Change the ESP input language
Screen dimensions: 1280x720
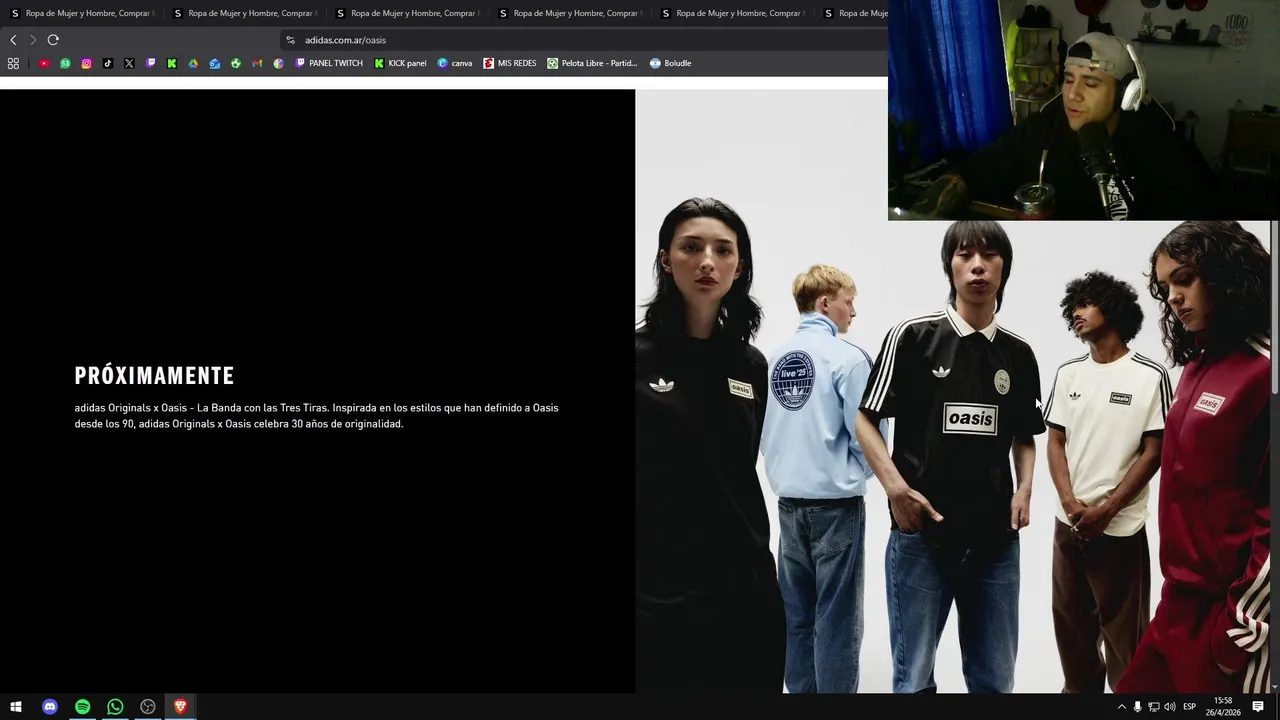coord(1189,707)
